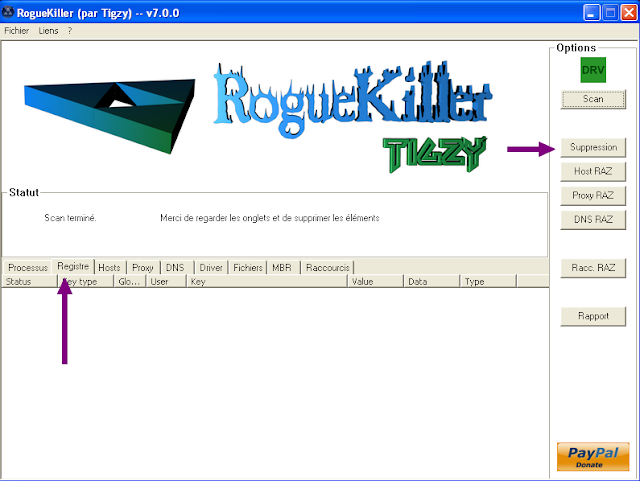Viewport: 640px width, 481px height.
Task: Click the 'Scan terminé.' status text
Action: [70, 218]
